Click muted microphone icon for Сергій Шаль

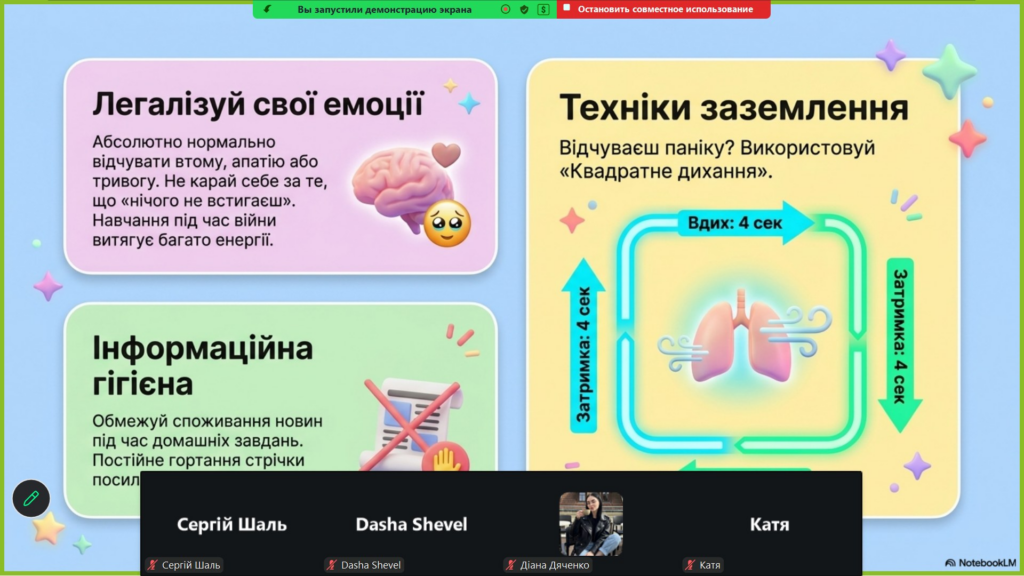(153, 565)
